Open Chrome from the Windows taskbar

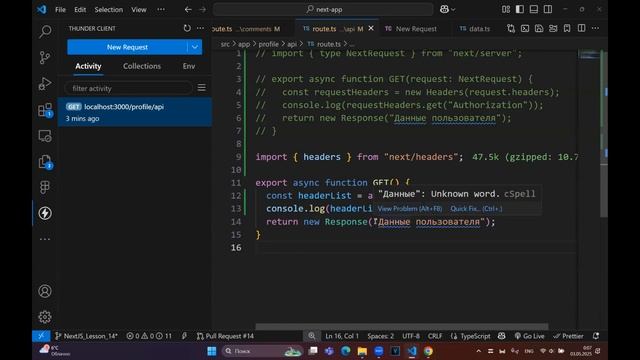point(428,351)
